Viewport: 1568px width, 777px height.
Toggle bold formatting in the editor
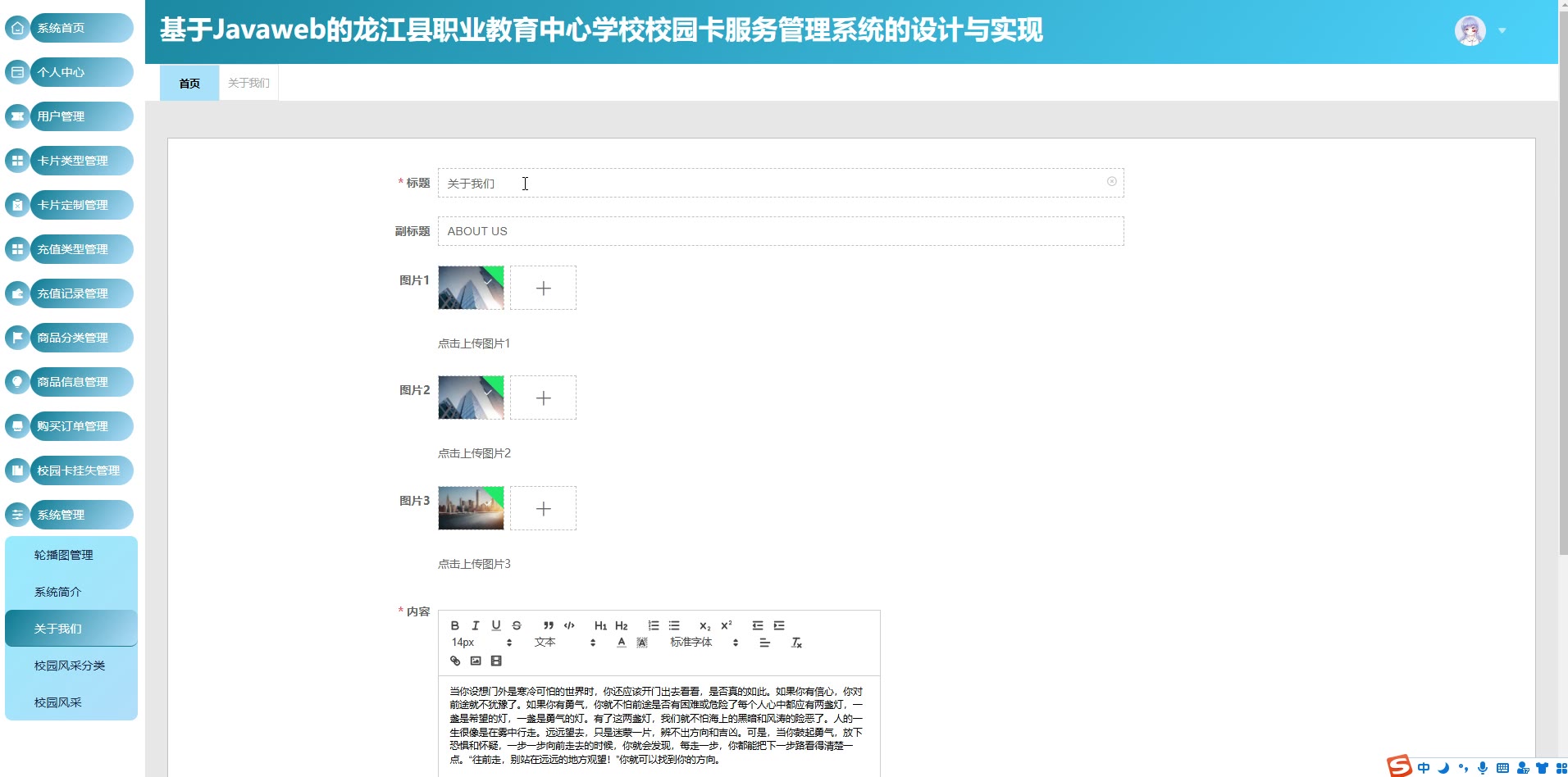(x=455, y=625)
